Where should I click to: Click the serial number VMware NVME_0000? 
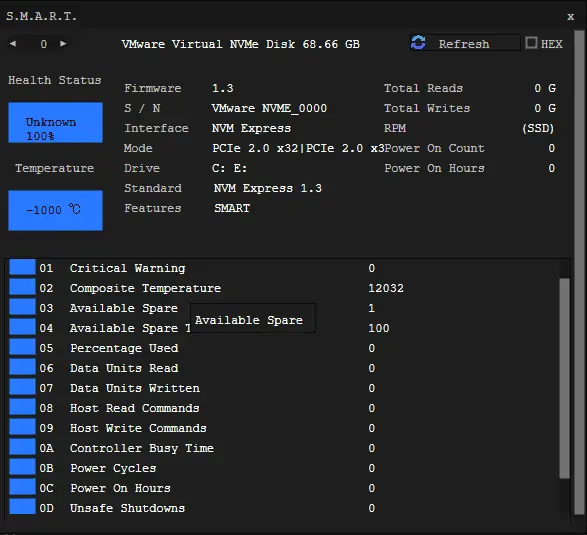pyautogui.click(x=269, y=108)
